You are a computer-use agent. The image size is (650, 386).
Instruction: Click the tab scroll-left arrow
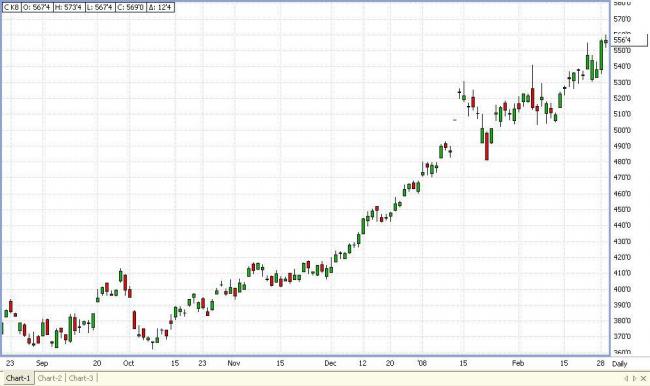click(626, 378)
